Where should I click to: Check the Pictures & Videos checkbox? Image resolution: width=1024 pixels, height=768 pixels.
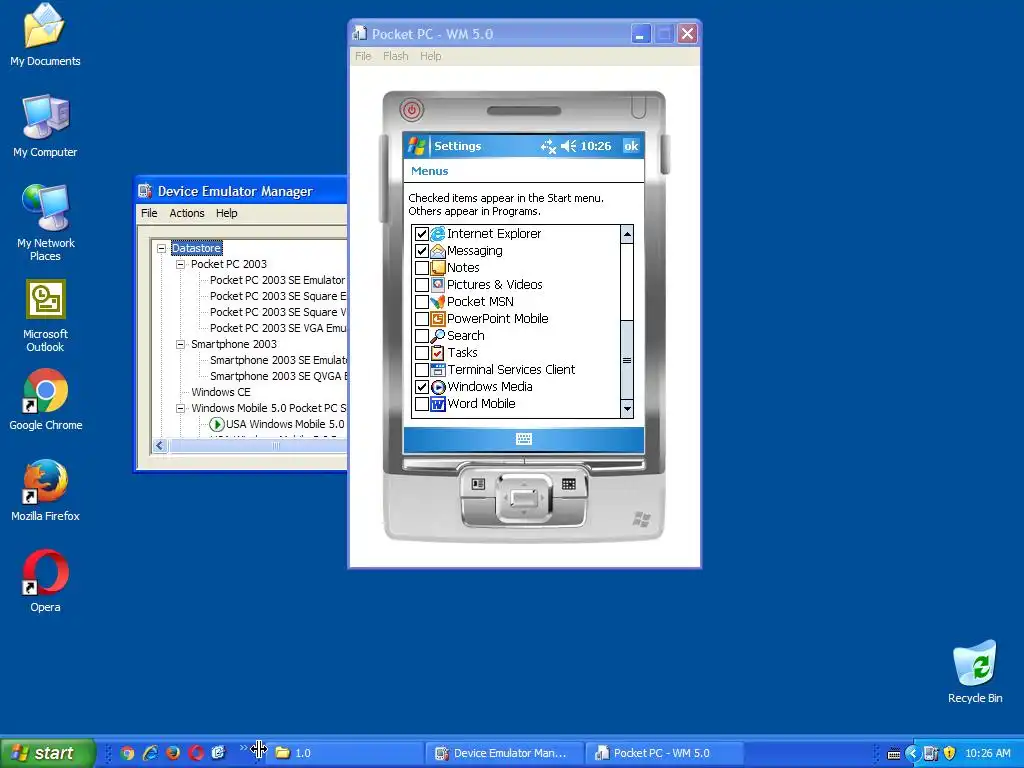coord(422,285)
